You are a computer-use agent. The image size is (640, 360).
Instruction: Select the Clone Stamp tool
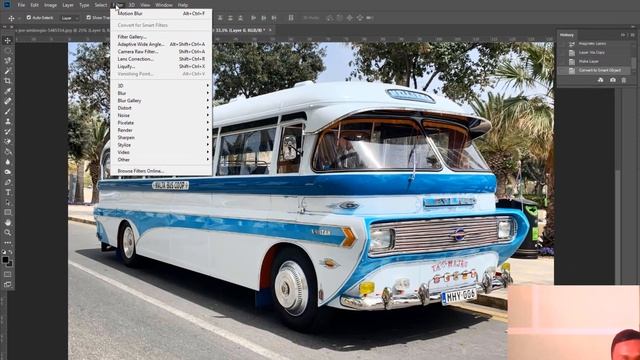pos(8,121)
